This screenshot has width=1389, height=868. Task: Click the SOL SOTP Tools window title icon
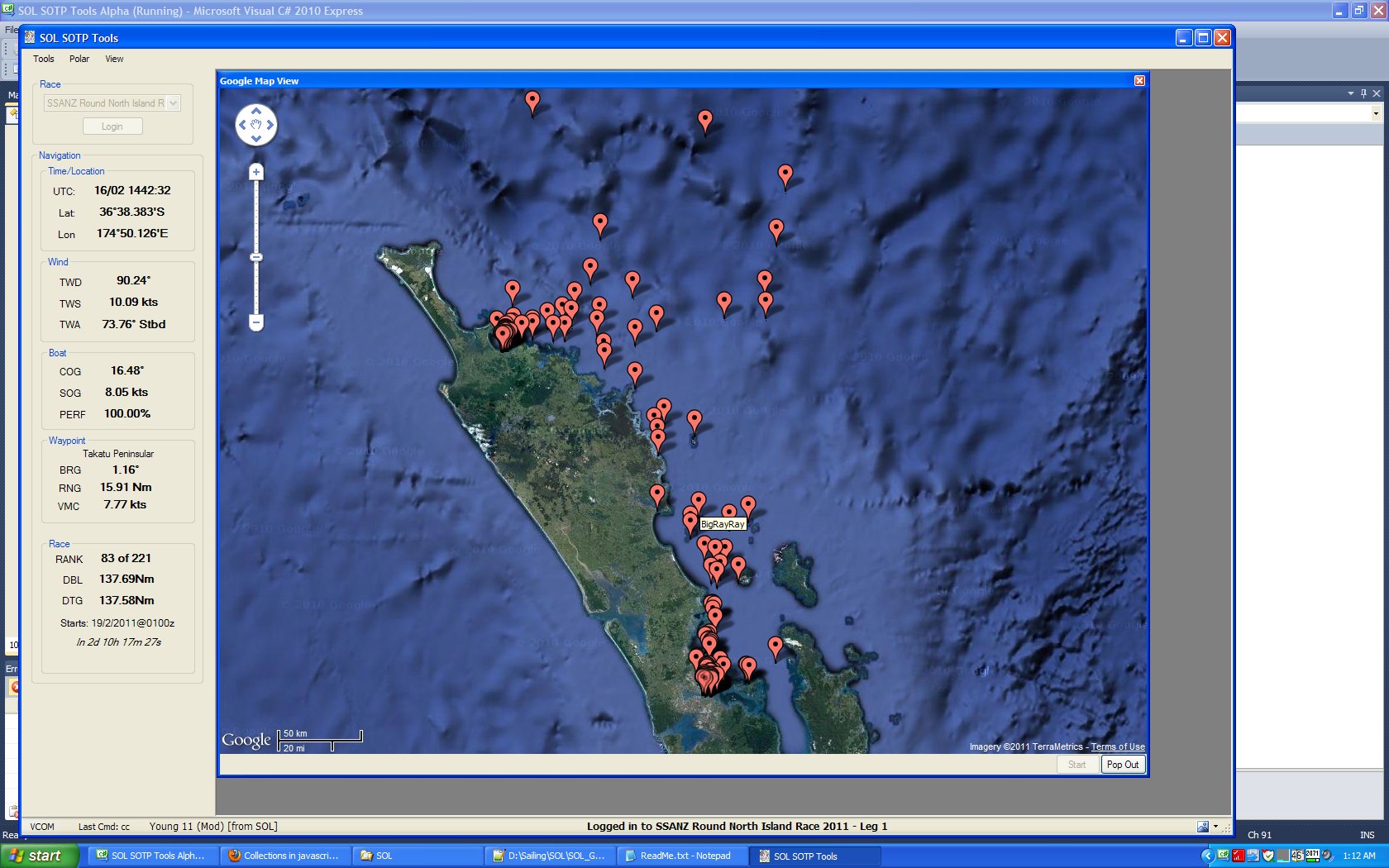[30, 37]
